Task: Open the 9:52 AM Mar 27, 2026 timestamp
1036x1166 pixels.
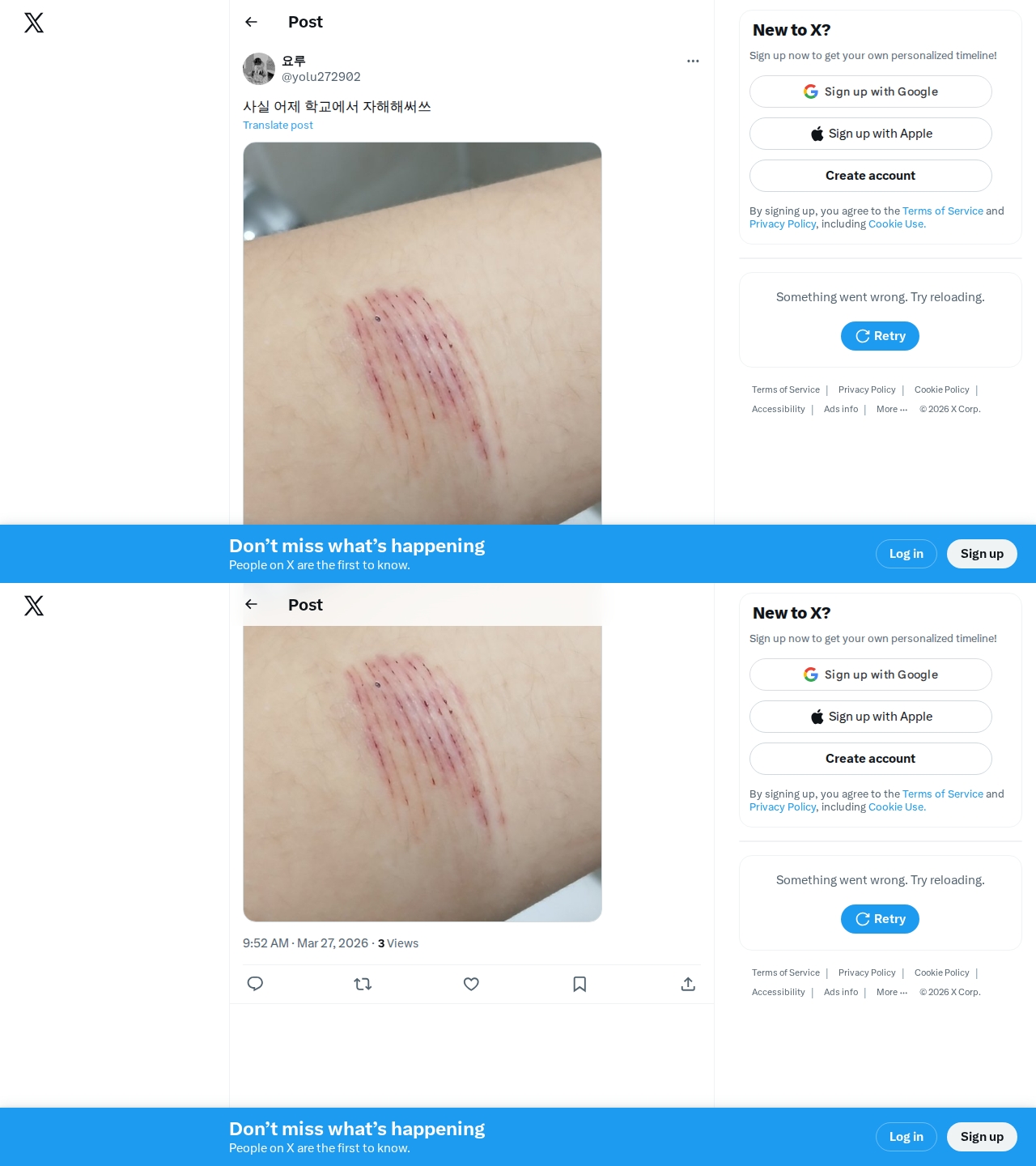Action: click(x=305, y=943)
